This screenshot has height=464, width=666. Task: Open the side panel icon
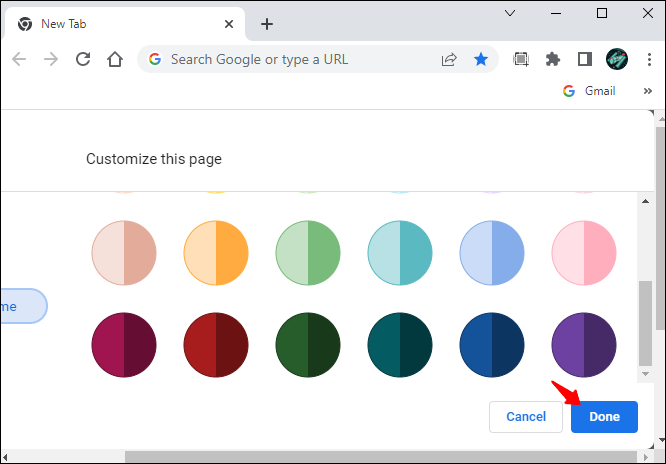click(x=585, y=59)
